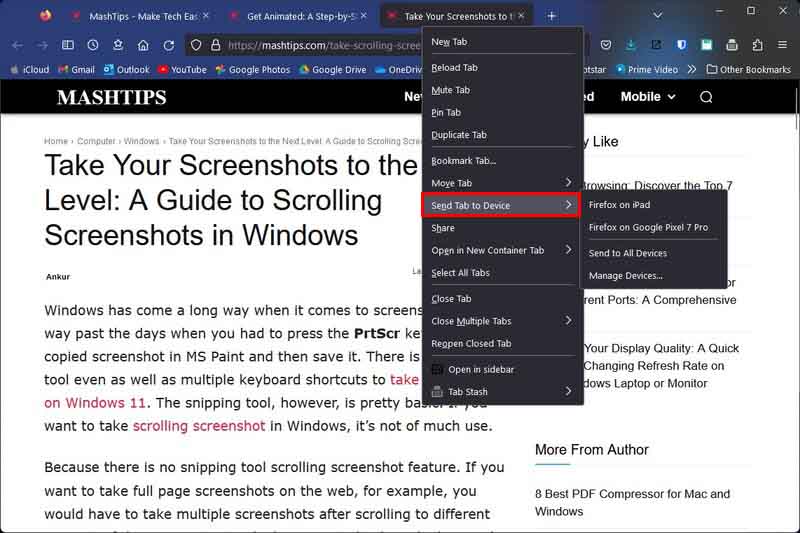The width and height of the screenshot is (800, 533).
Task: Save the page to Pocket icon
Action: tap(606, 45)
